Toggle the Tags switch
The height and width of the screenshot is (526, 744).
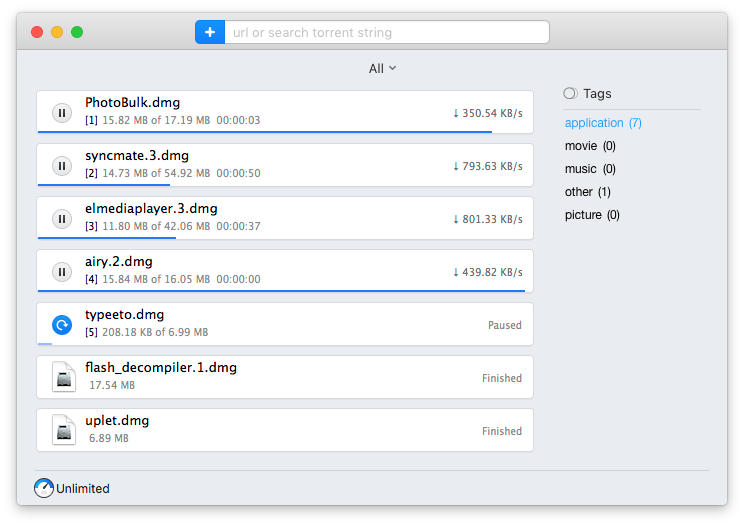point(570,93)
